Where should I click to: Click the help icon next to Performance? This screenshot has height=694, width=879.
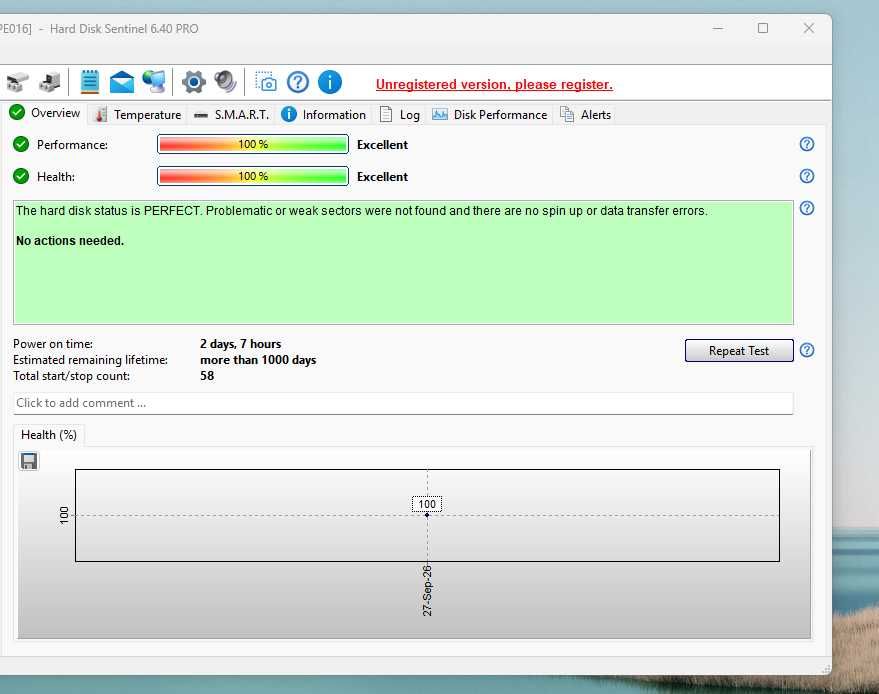click(807, 144)
